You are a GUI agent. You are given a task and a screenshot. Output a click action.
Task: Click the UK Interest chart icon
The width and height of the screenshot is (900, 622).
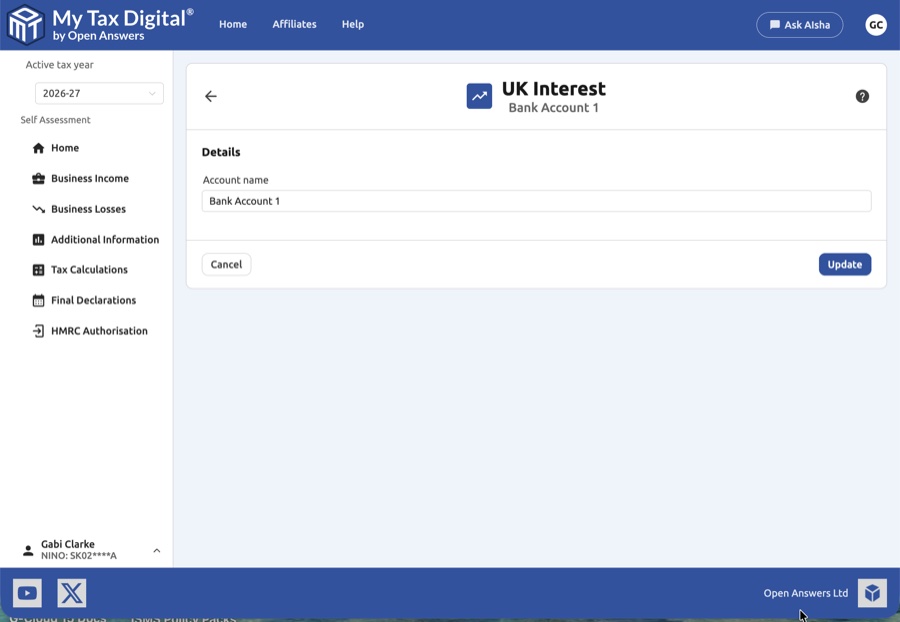pos(479,96)
